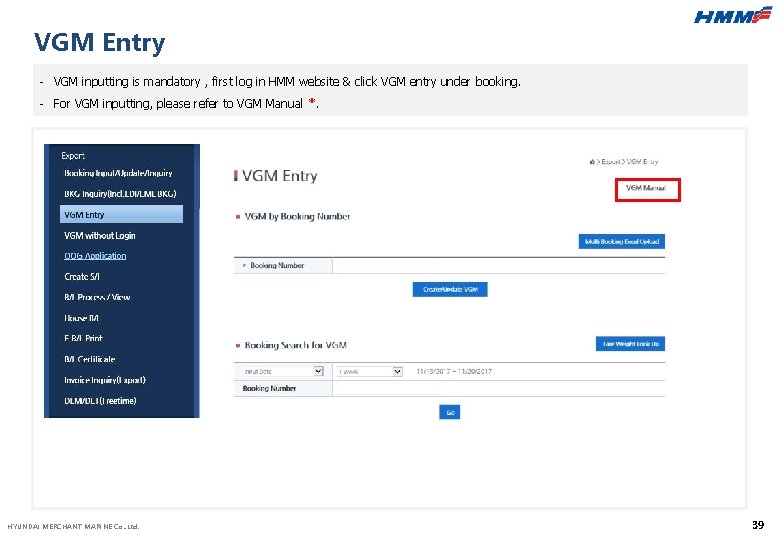Select the highlighted VGM Entry menu item
780x540 pixels.
point(121,214)
